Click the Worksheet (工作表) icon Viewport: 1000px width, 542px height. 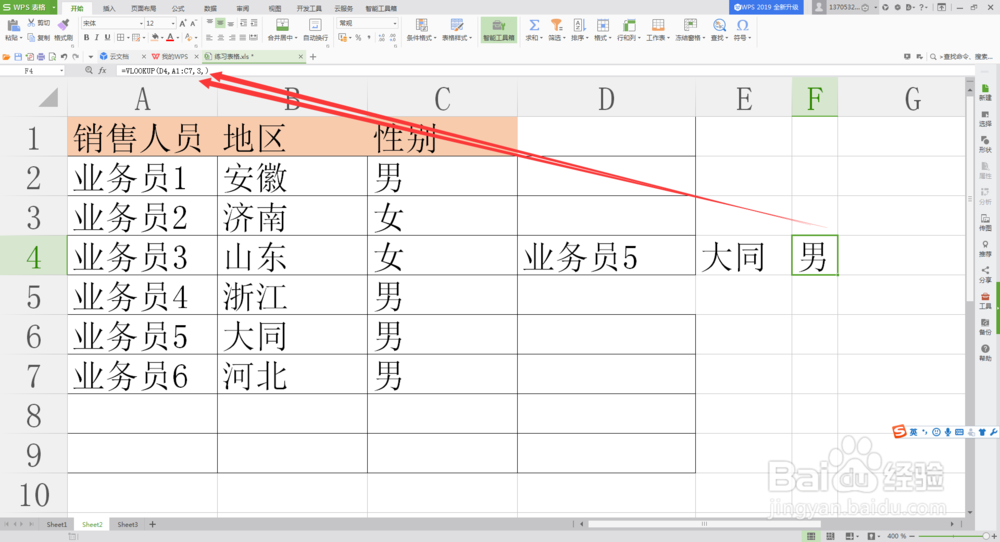tap(658, 26)
